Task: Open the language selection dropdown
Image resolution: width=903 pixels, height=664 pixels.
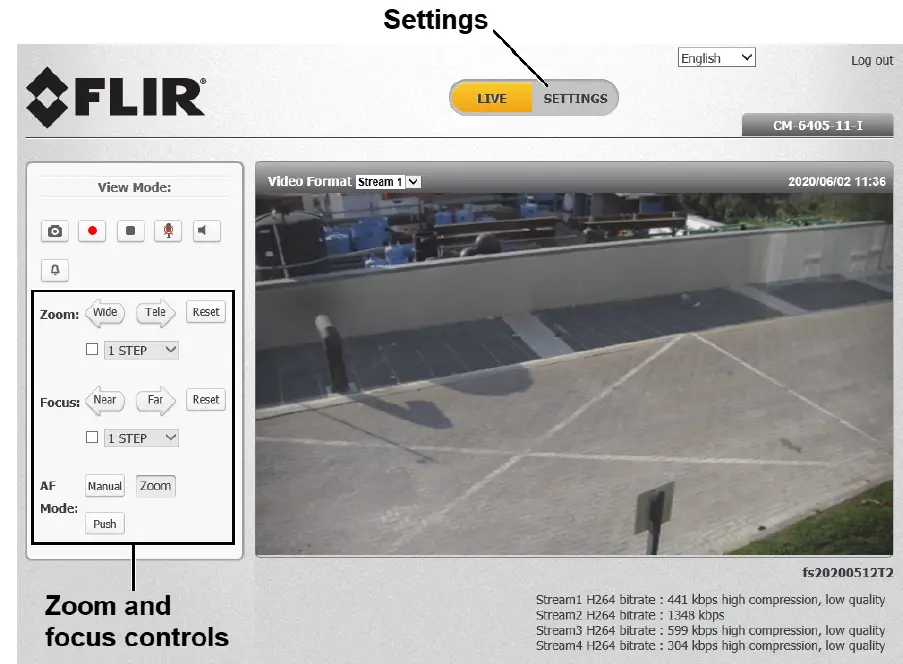Action: coord(716,57)
